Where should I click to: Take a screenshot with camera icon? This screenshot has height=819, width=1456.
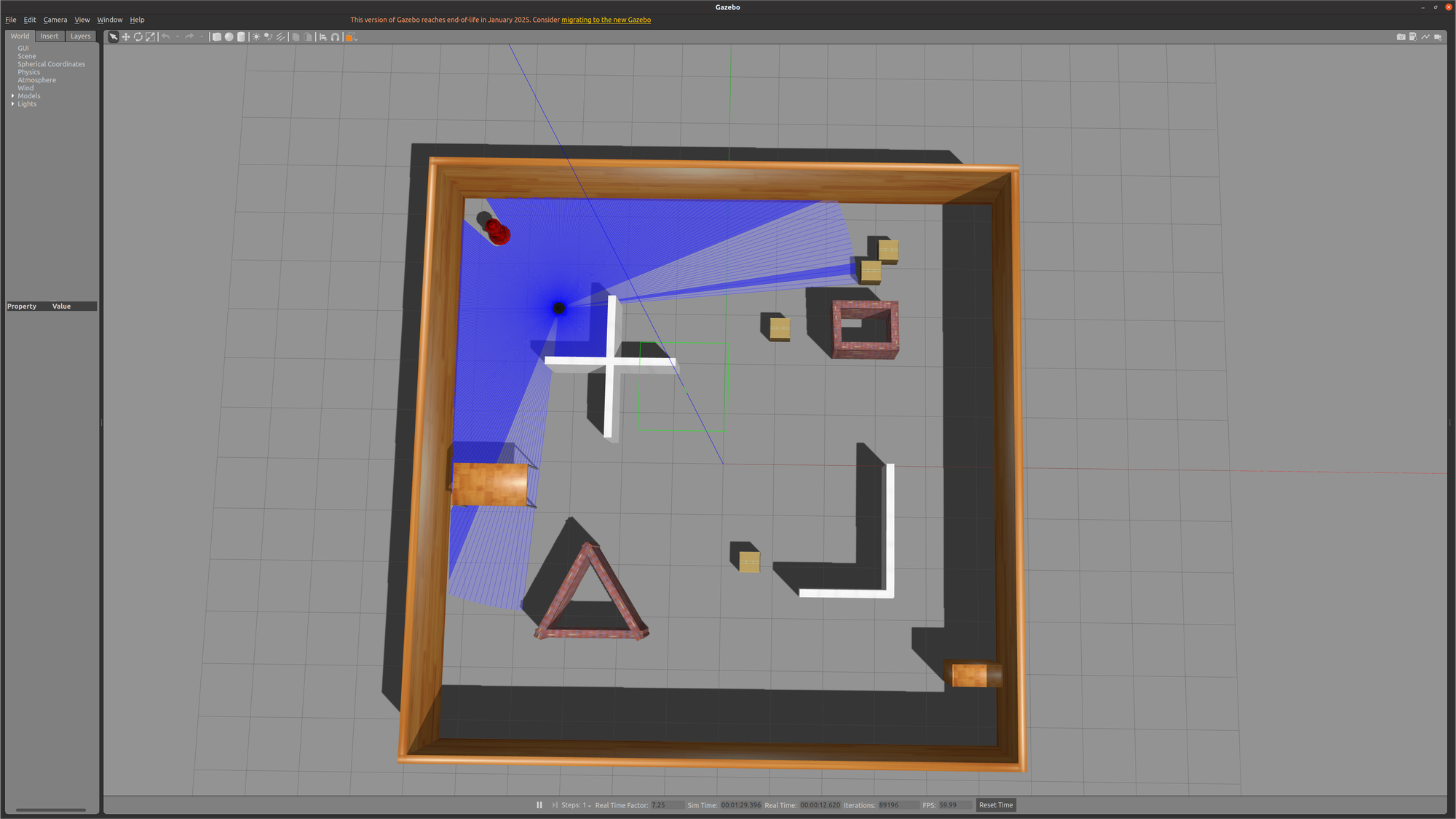(x=1401, y=37)
